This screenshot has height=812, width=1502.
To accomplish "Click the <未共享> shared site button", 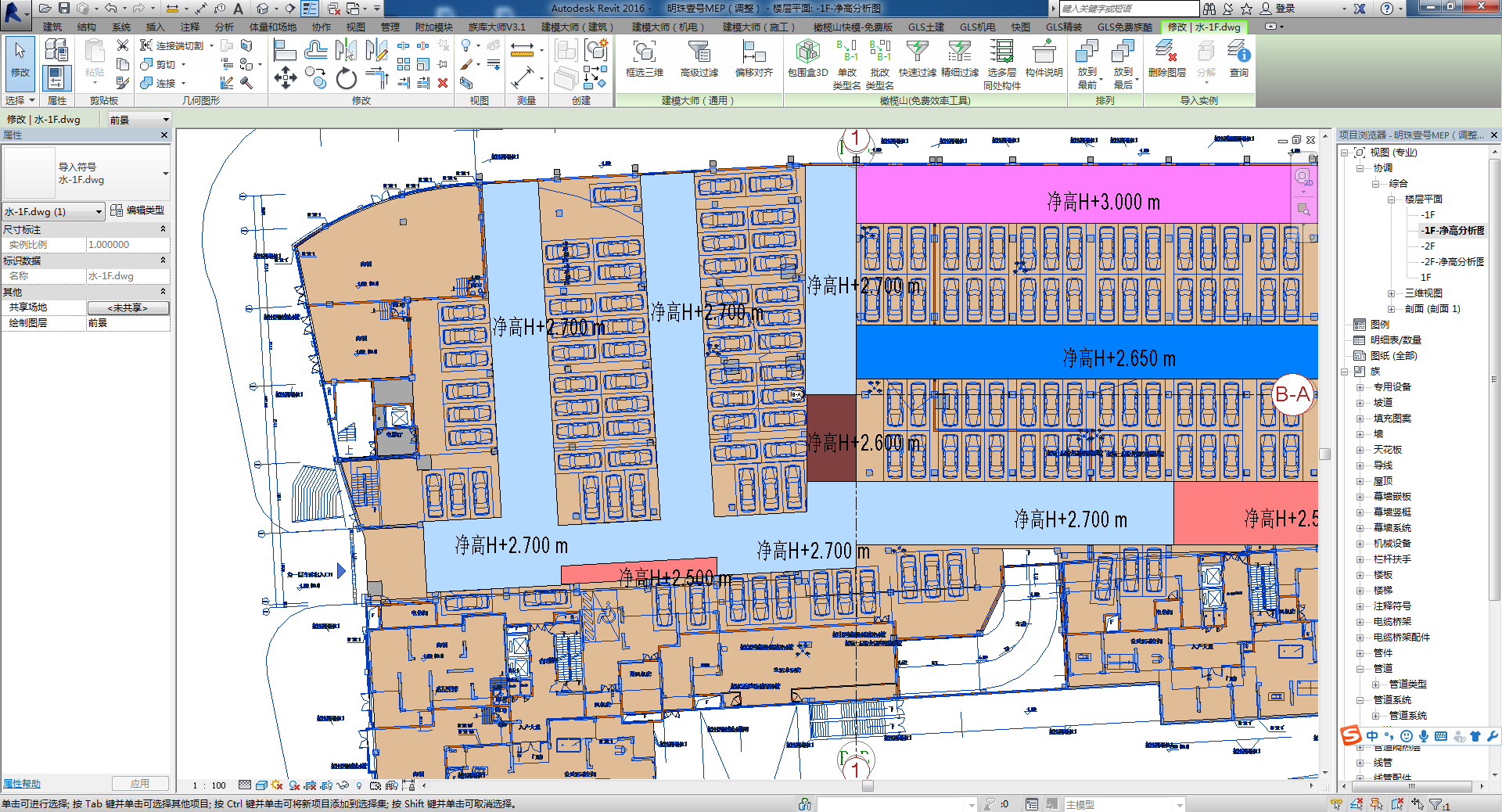I will (128, 307).
